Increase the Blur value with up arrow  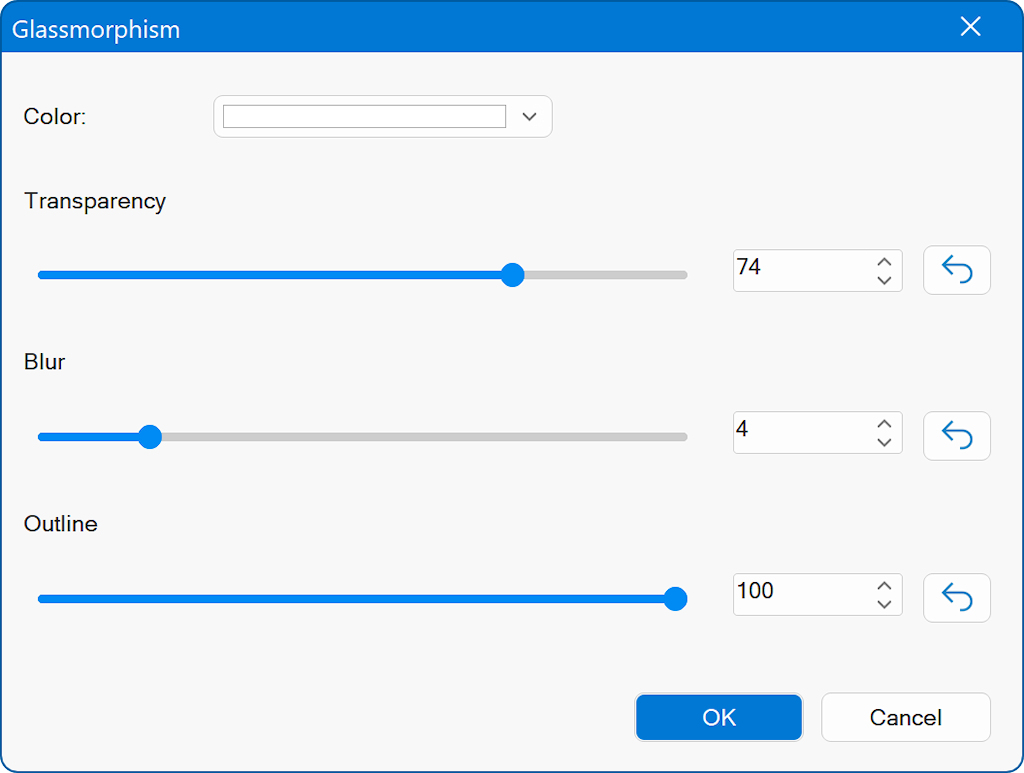[x=884, y=424]
